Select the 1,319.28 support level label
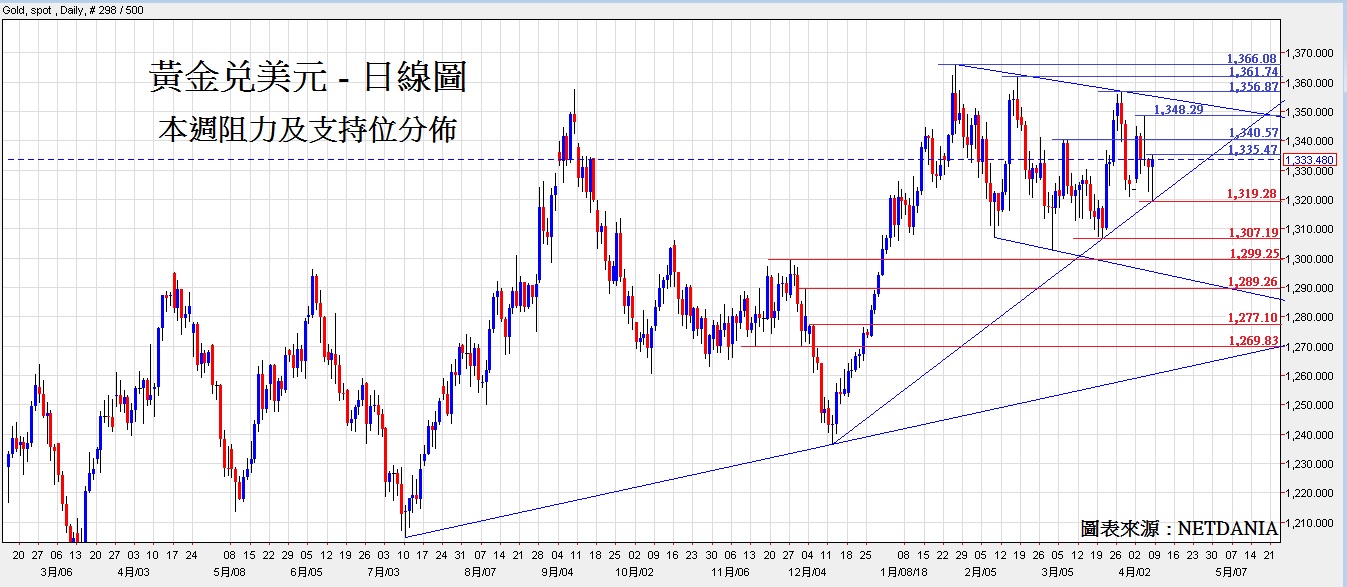The width and height of the screenshot is (1347, 587). [x=1252, y=194]
